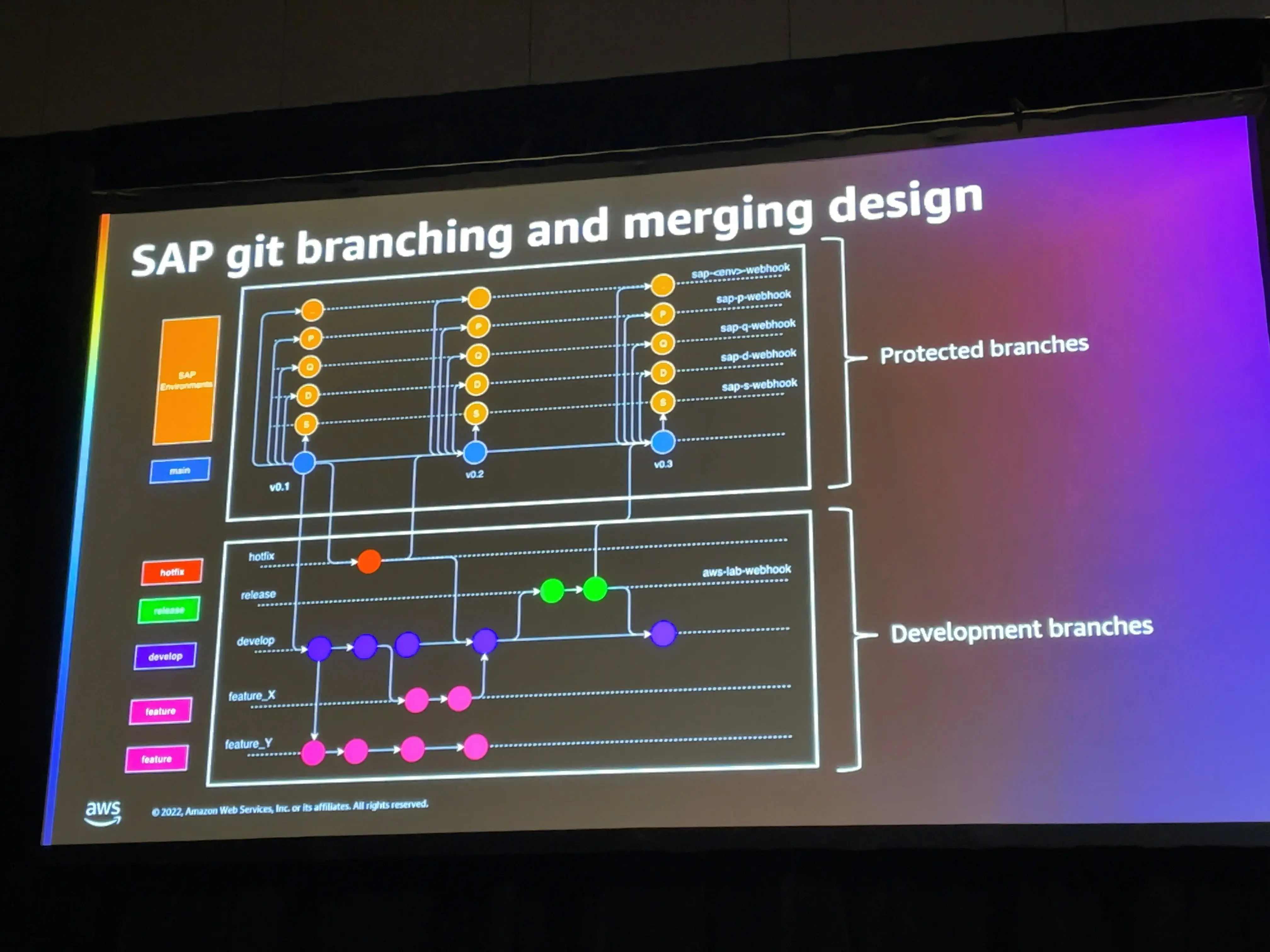Click the second green release commit node
The width and height of the screenshot is (1270, 952).
pos(595,589)
